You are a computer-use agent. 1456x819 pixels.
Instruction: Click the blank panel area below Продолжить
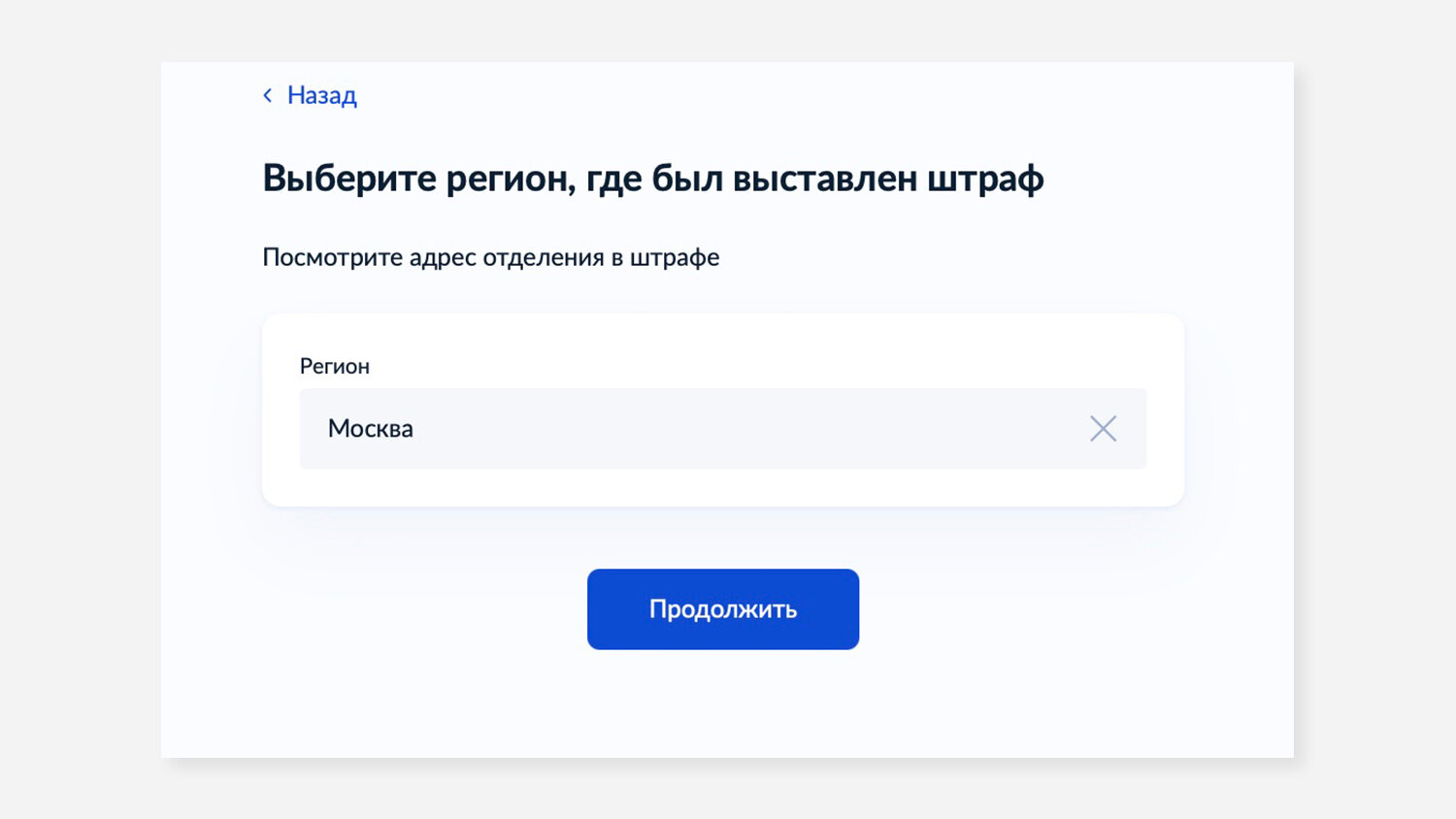pyautogui.click(x=723, y=704)
